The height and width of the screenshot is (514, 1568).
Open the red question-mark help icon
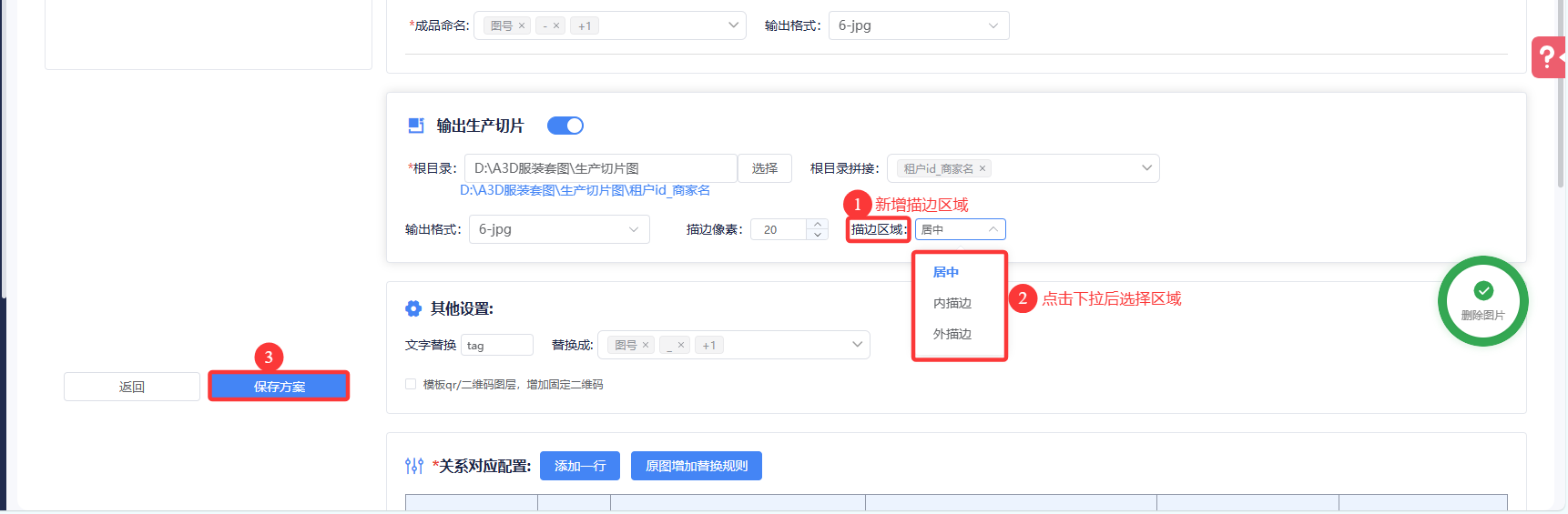tap(1548, 57)
